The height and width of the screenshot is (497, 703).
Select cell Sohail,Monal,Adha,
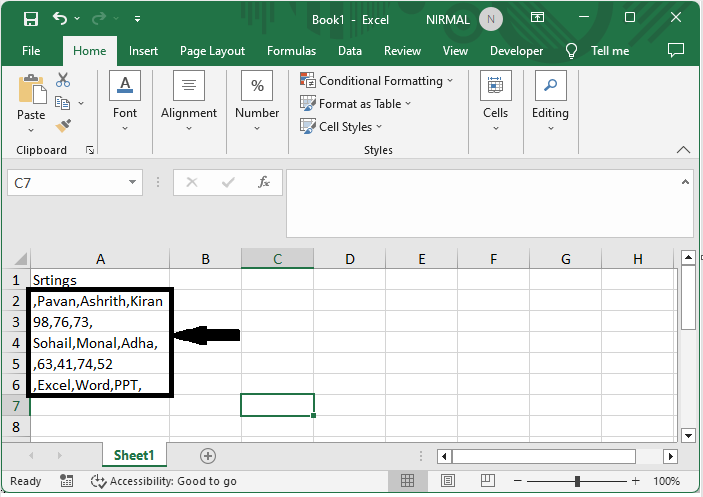pyautogui.click(x=100, y=343)
